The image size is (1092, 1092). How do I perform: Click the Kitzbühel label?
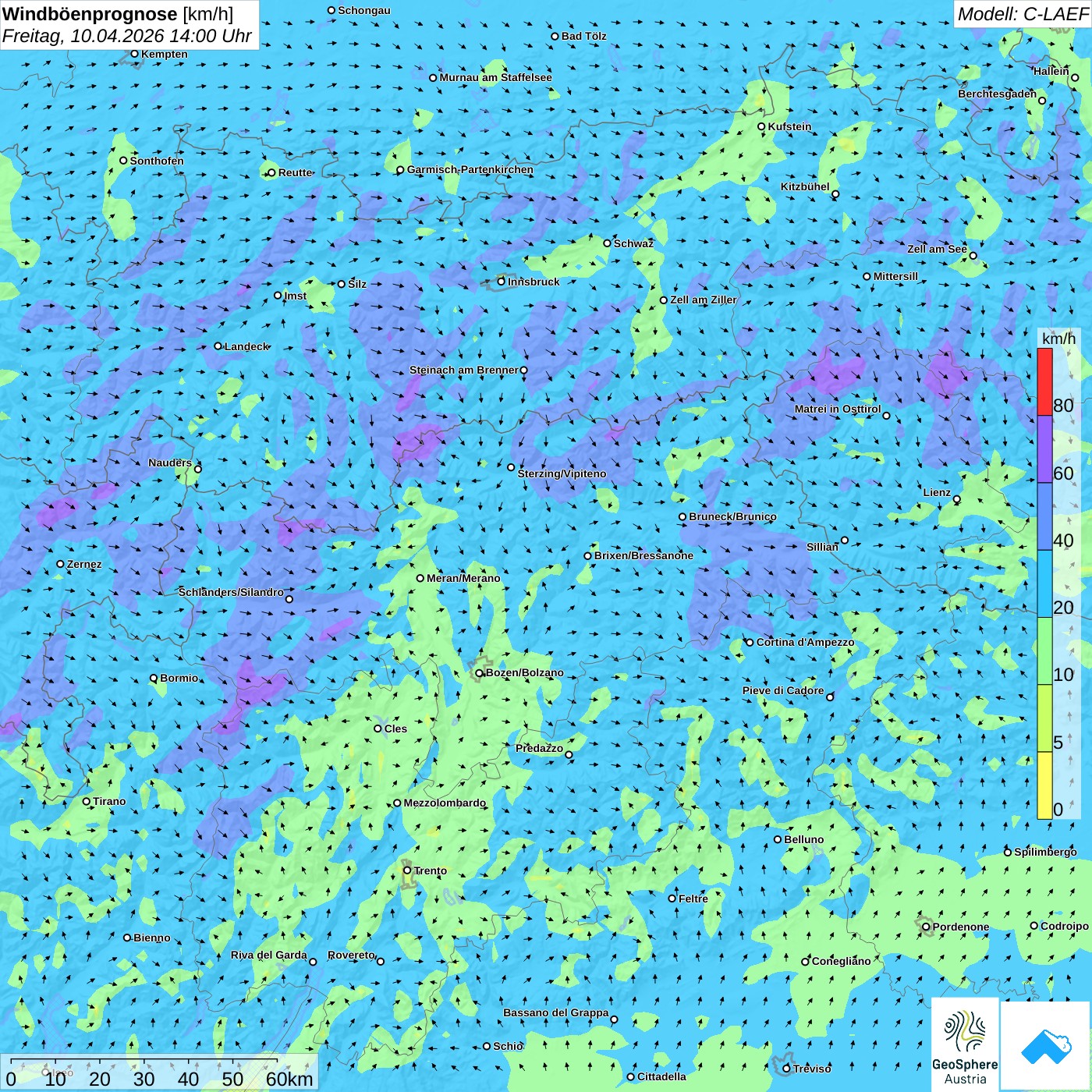coord(805,186)
